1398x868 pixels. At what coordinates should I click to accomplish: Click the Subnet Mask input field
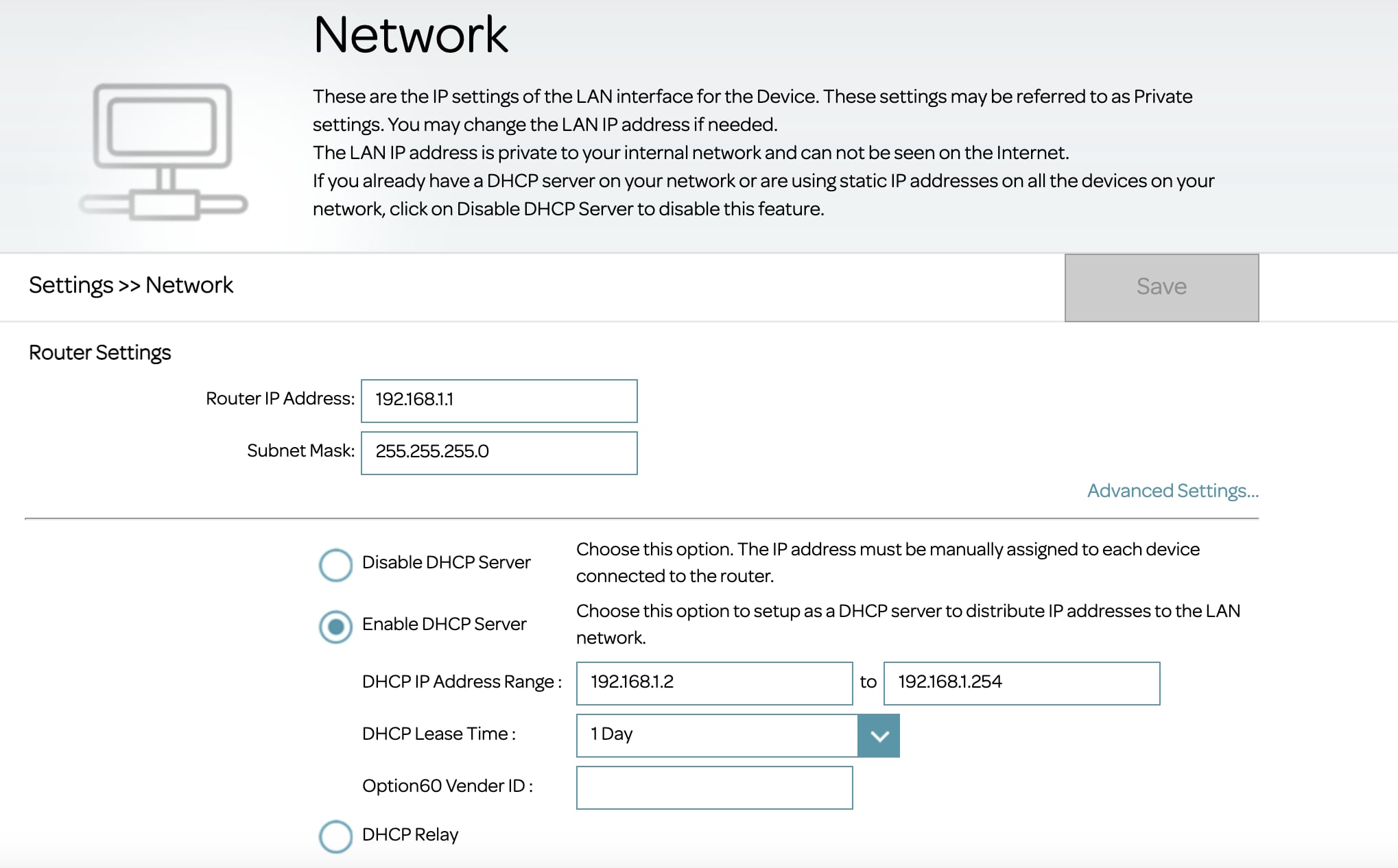tap(499, 453)
